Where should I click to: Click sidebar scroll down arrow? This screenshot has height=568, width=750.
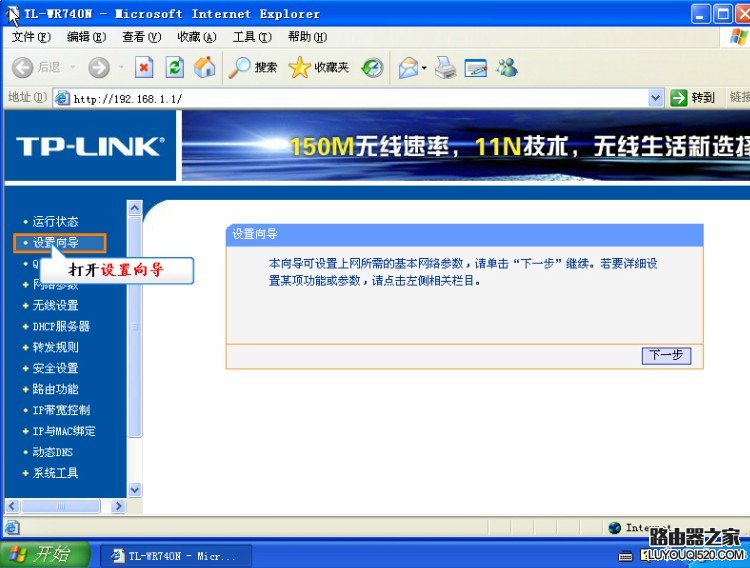pyautogui.click(x=135, y=490)
